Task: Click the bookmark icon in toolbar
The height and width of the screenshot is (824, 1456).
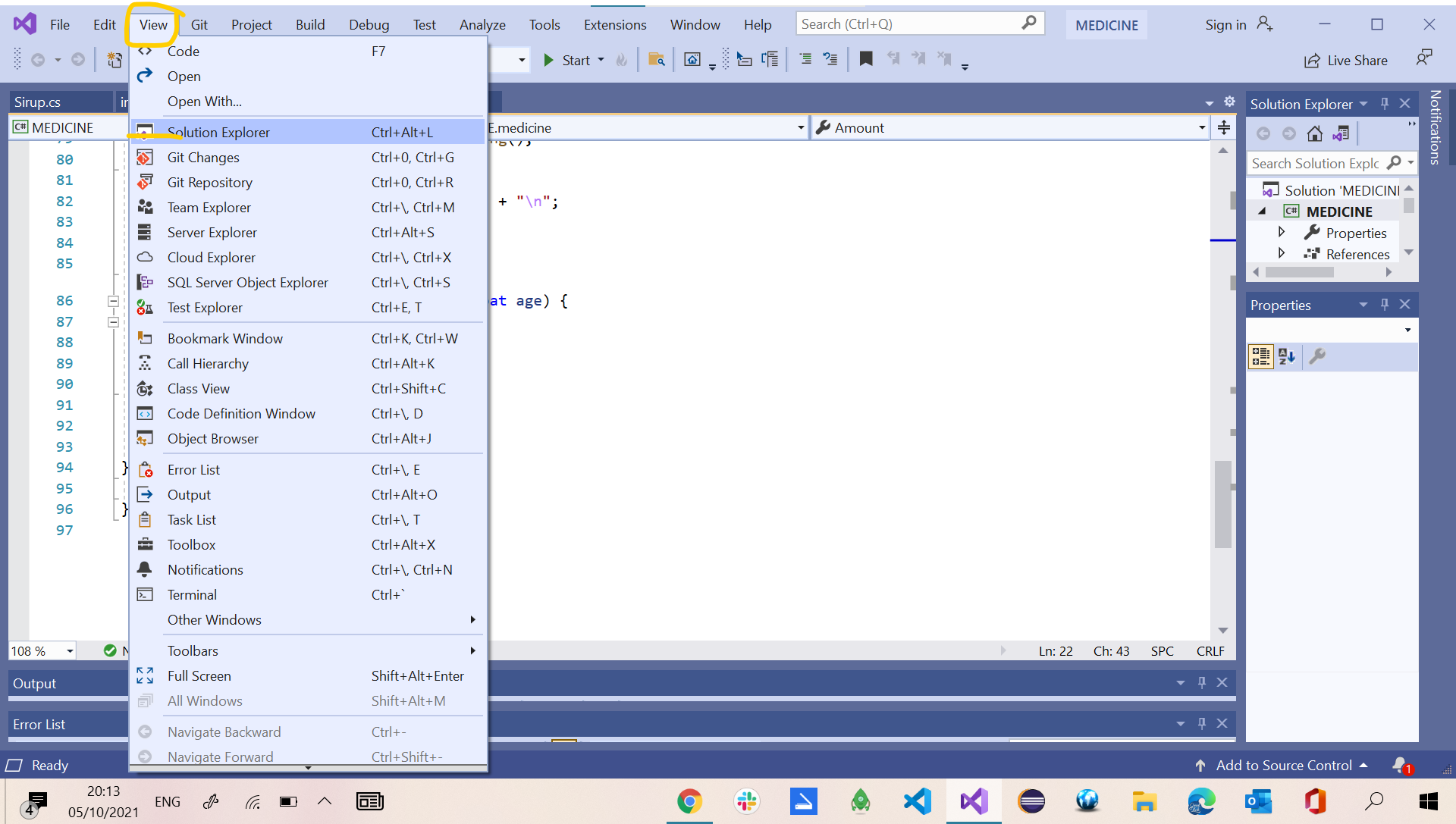Action: 865,59
